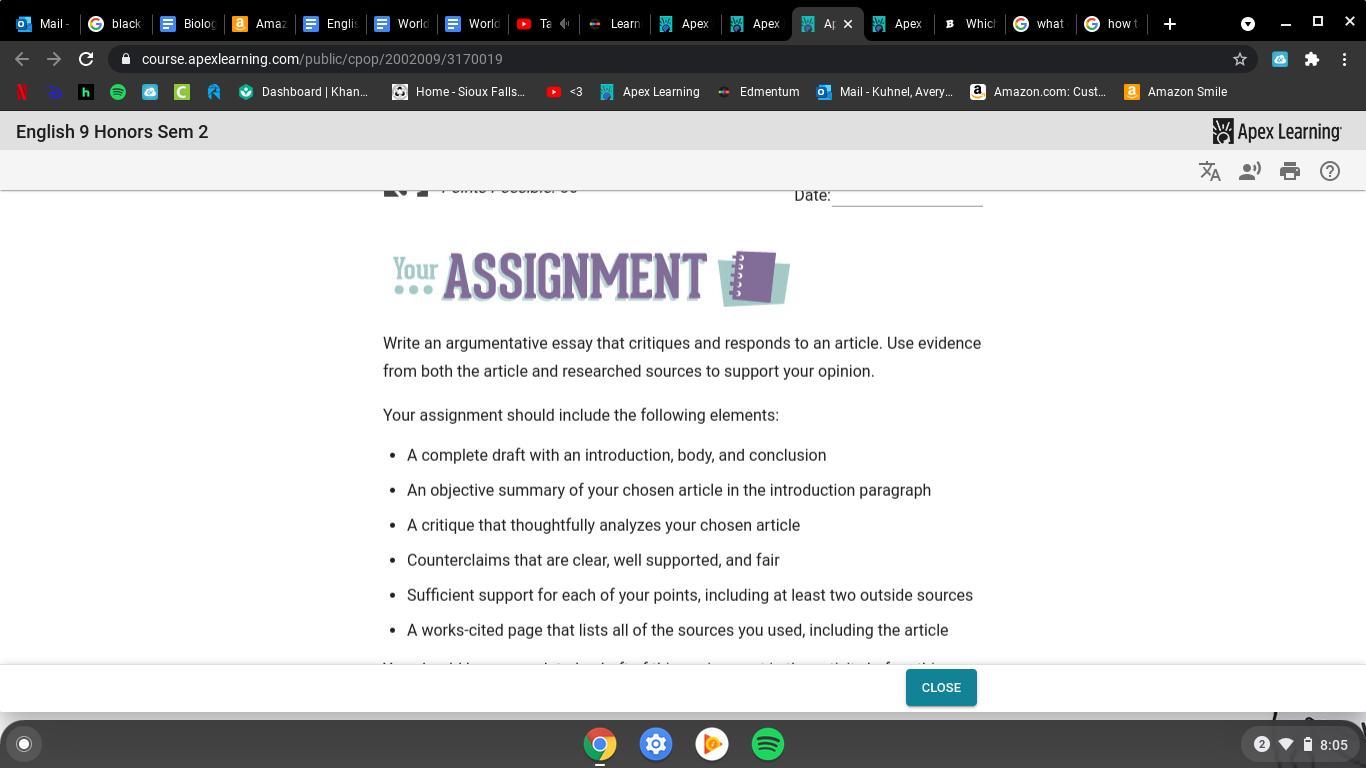1366x768 pixels.
Task: Open the notification count badge
Action: click(x=1262, y=744)
